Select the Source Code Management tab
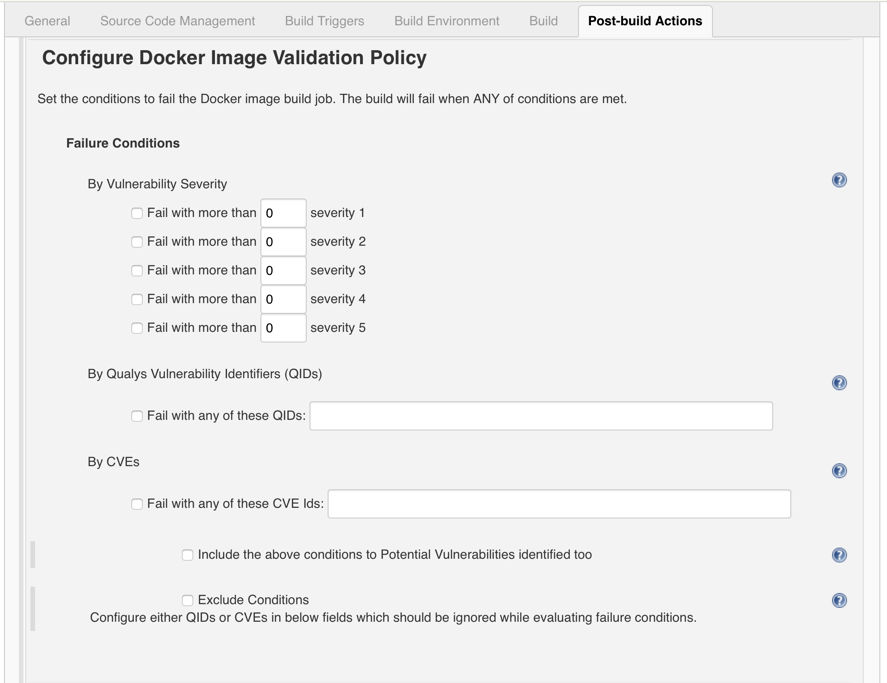The width and height of the screenshot is (887, 683). point(176,20)
